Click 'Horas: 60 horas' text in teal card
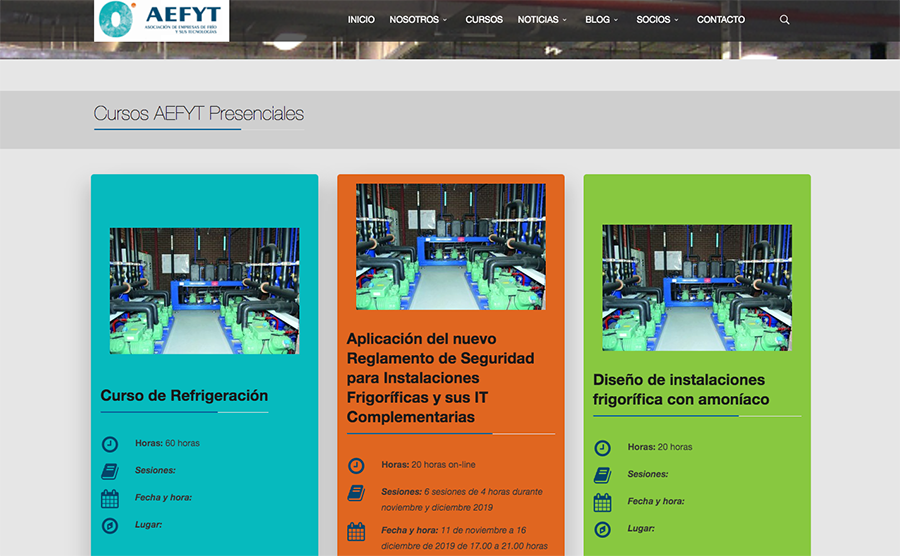 coord(167,443)
